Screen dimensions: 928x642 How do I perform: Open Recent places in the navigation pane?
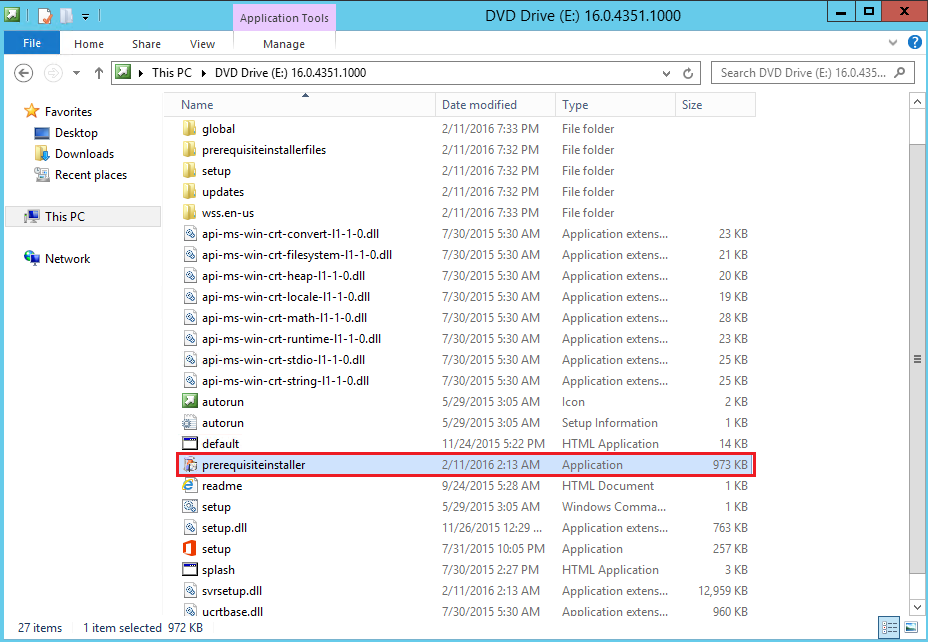tap(91, 175)
